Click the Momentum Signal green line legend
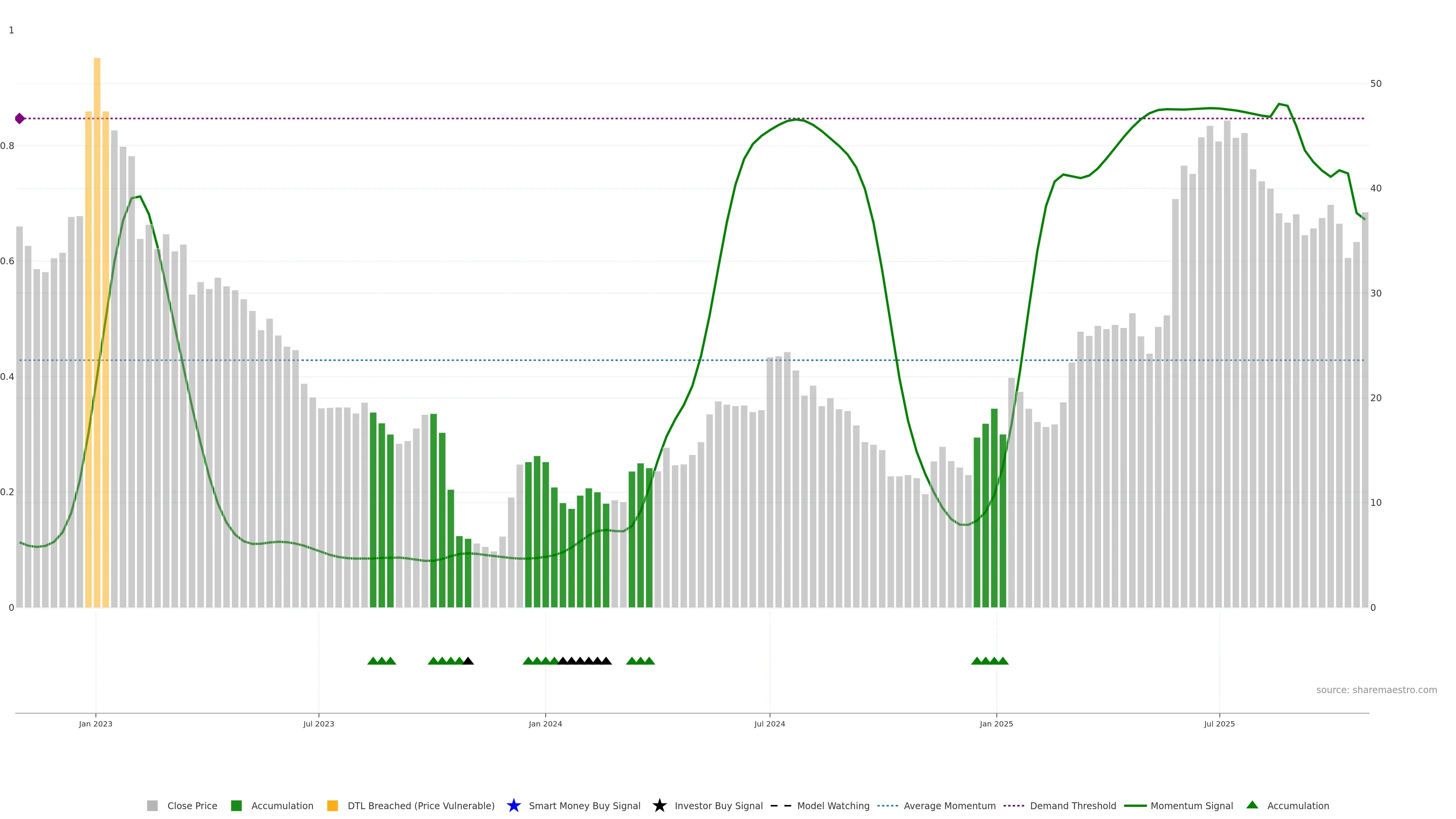Viewport: 1456px width, 819px height. pos(1135,805)
